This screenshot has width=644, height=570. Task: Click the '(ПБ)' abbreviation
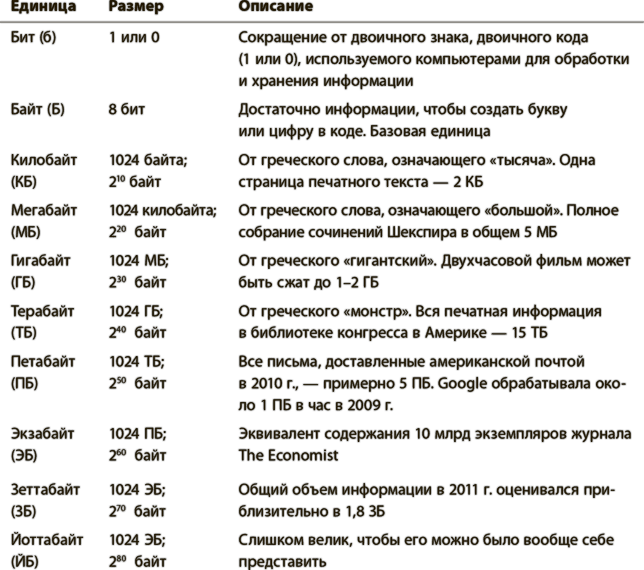(24, 384)
